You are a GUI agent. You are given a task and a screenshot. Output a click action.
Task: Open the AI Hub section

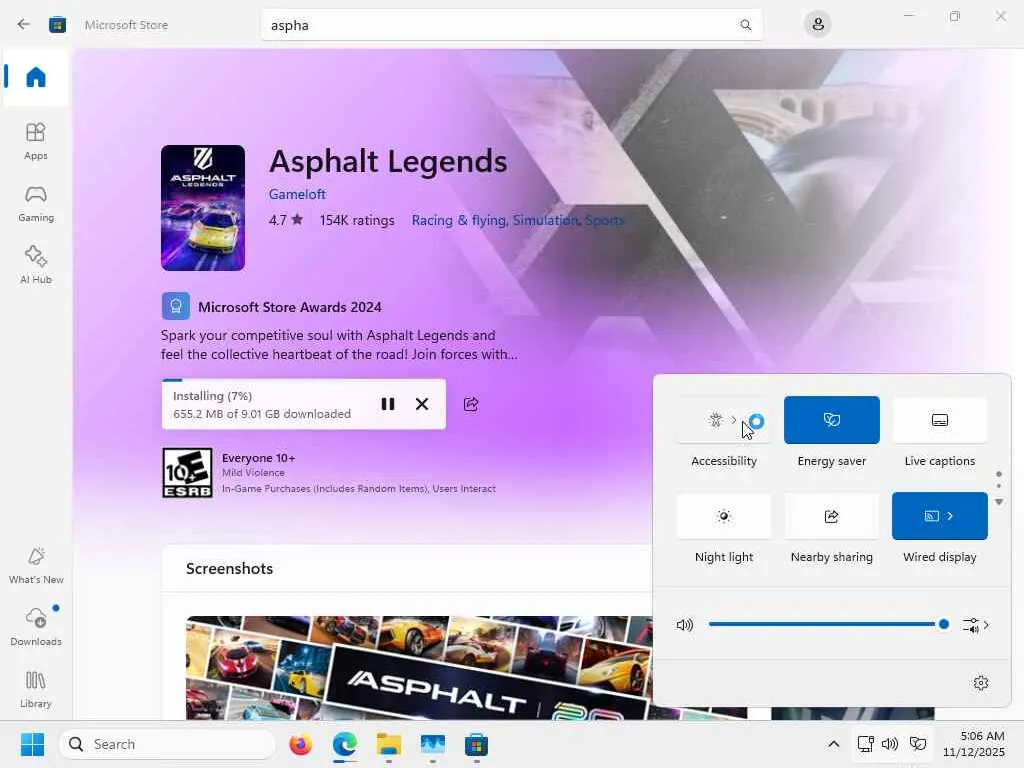click(36, 265)
